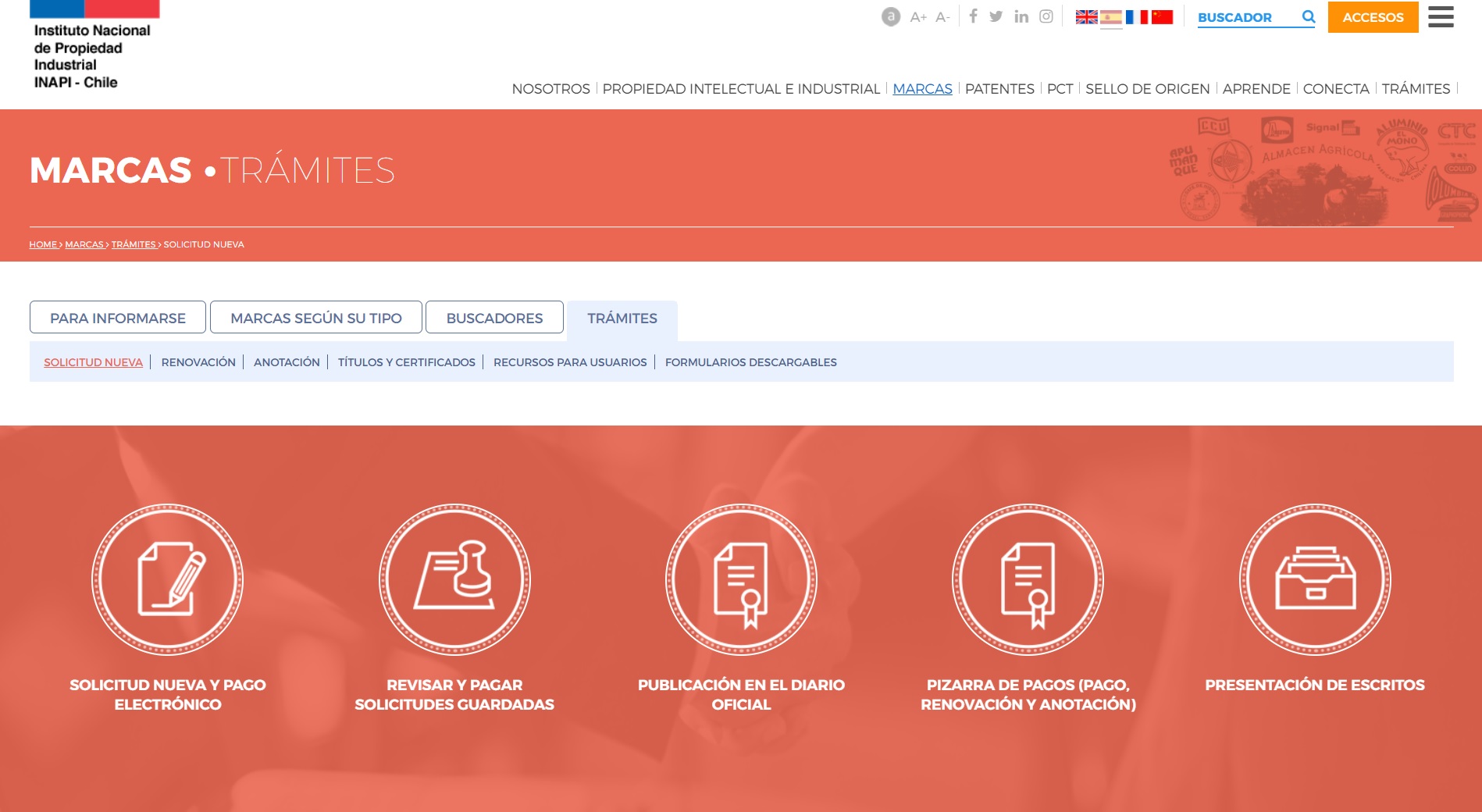Screen dimensions: 1482x812
Task: Open Pizarra de Pagos text link
Action: click(1028, 694)
